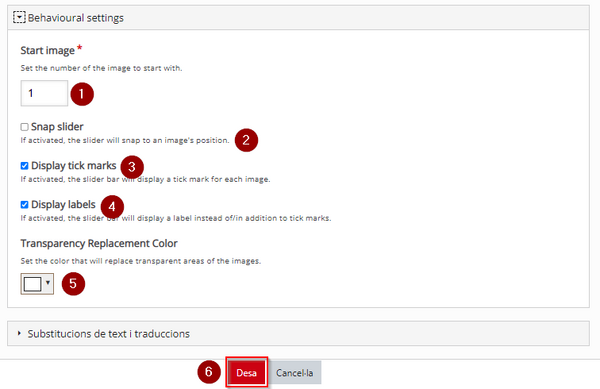600x389 pixels.
Task: Open the Transparency Replacement Color picker
Action: coord(37,284)
